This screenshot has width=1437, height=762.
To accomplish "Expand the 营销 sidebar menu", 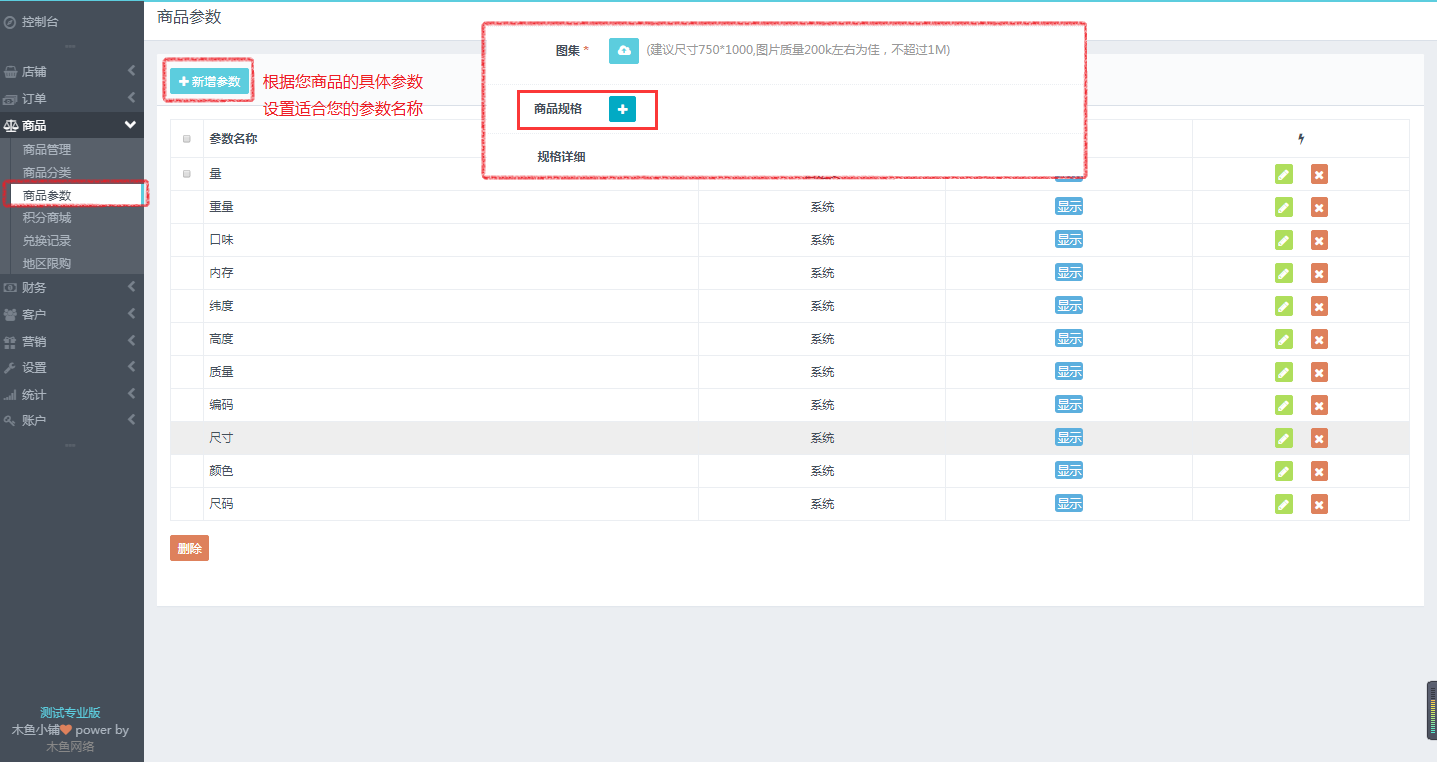I will (70, 342).
